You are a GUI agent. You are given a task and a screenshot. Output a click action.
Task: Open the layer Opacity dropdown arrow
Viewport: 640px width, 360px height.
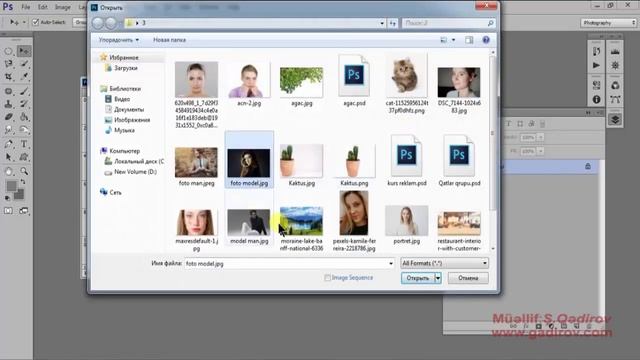coord(540,138)
